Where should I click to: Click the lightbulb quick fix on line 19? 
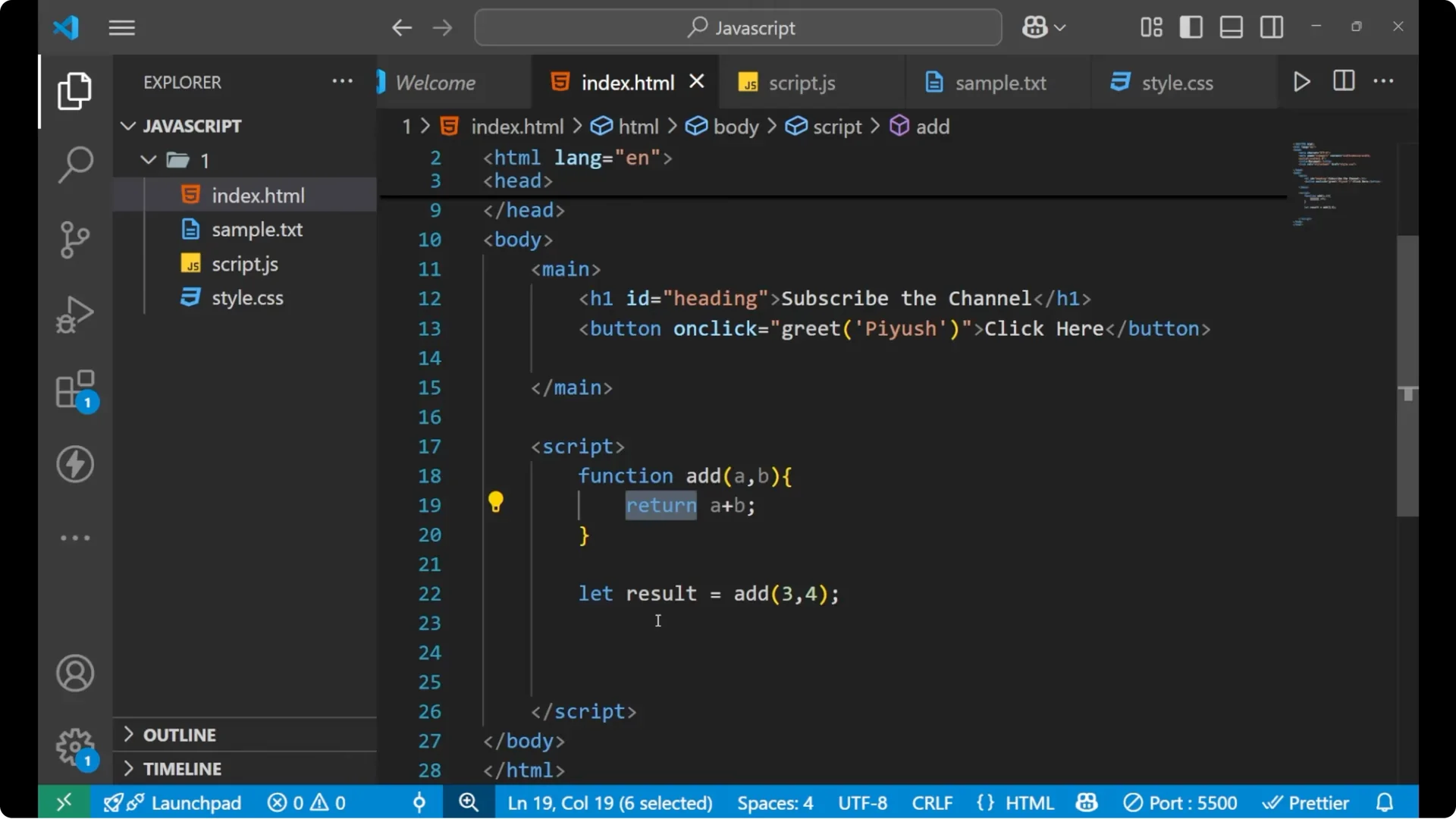[x=496, y=502]
